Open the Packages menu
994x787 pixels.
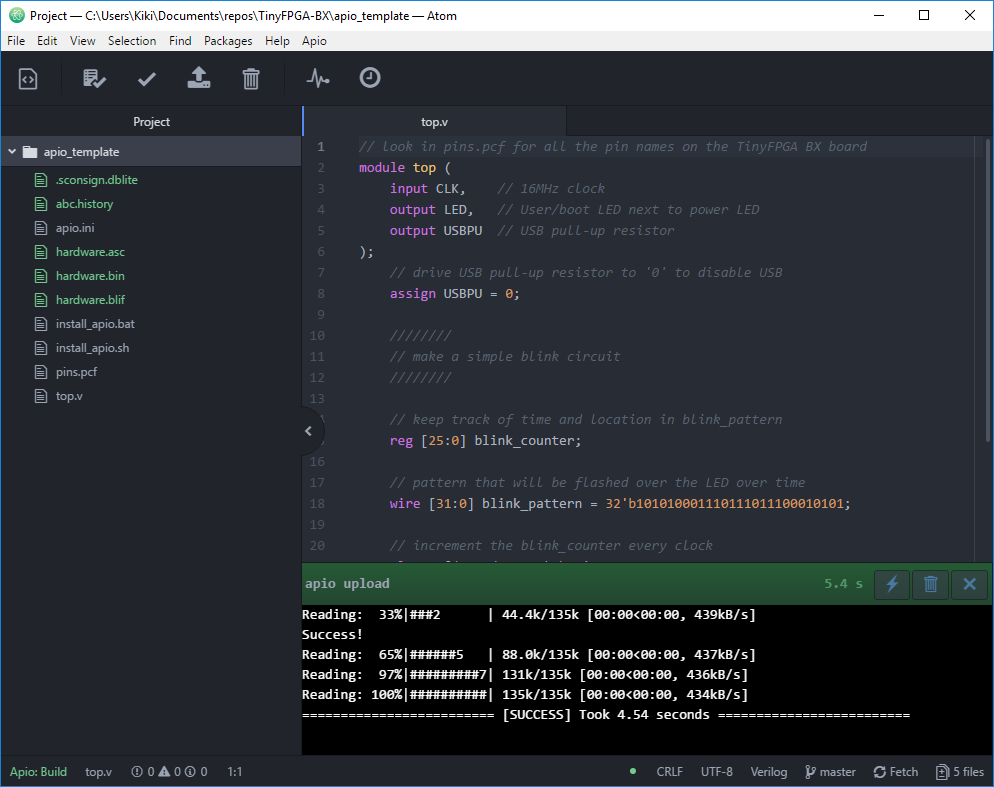(x=228, y=41)
